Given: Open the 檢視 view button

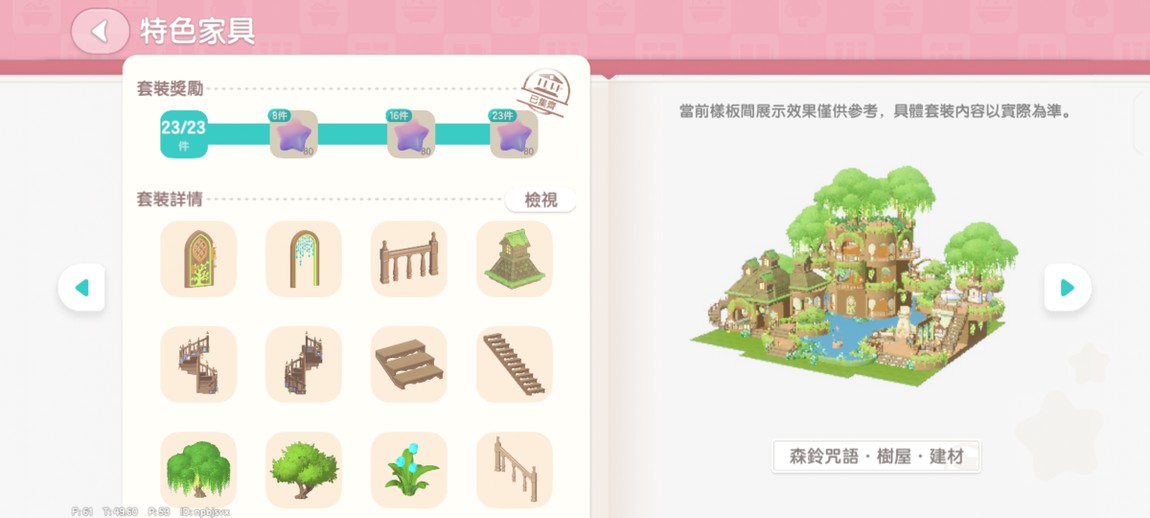Looking at the screenshot, I should tap(541, 200).
